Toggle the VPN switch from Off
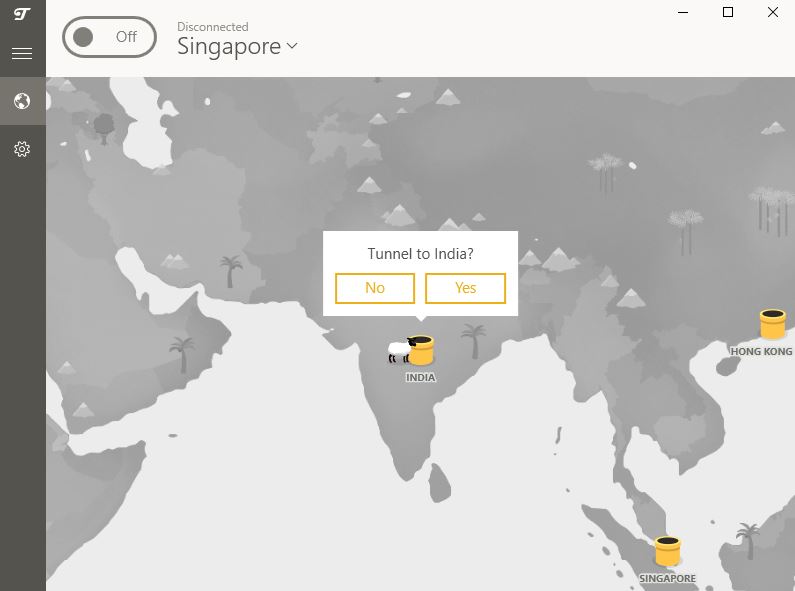 pyautogui.click(x=110, y=37)
